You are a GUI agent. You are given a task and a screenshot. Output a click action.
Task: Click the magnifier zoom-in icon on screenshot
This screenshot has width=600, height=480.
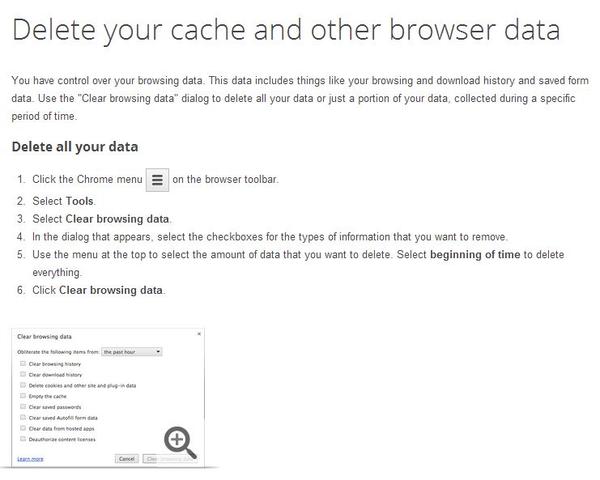click(x=179, y=440)
